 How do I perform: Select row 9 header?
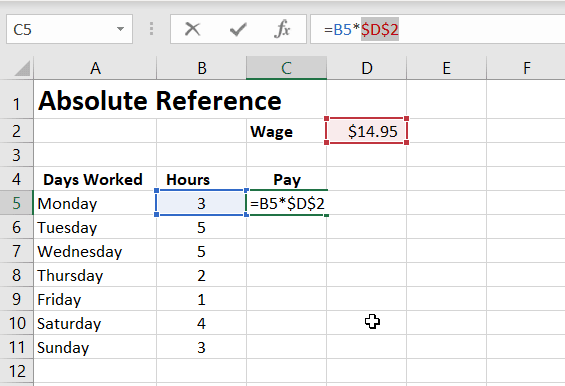(17, 299)
